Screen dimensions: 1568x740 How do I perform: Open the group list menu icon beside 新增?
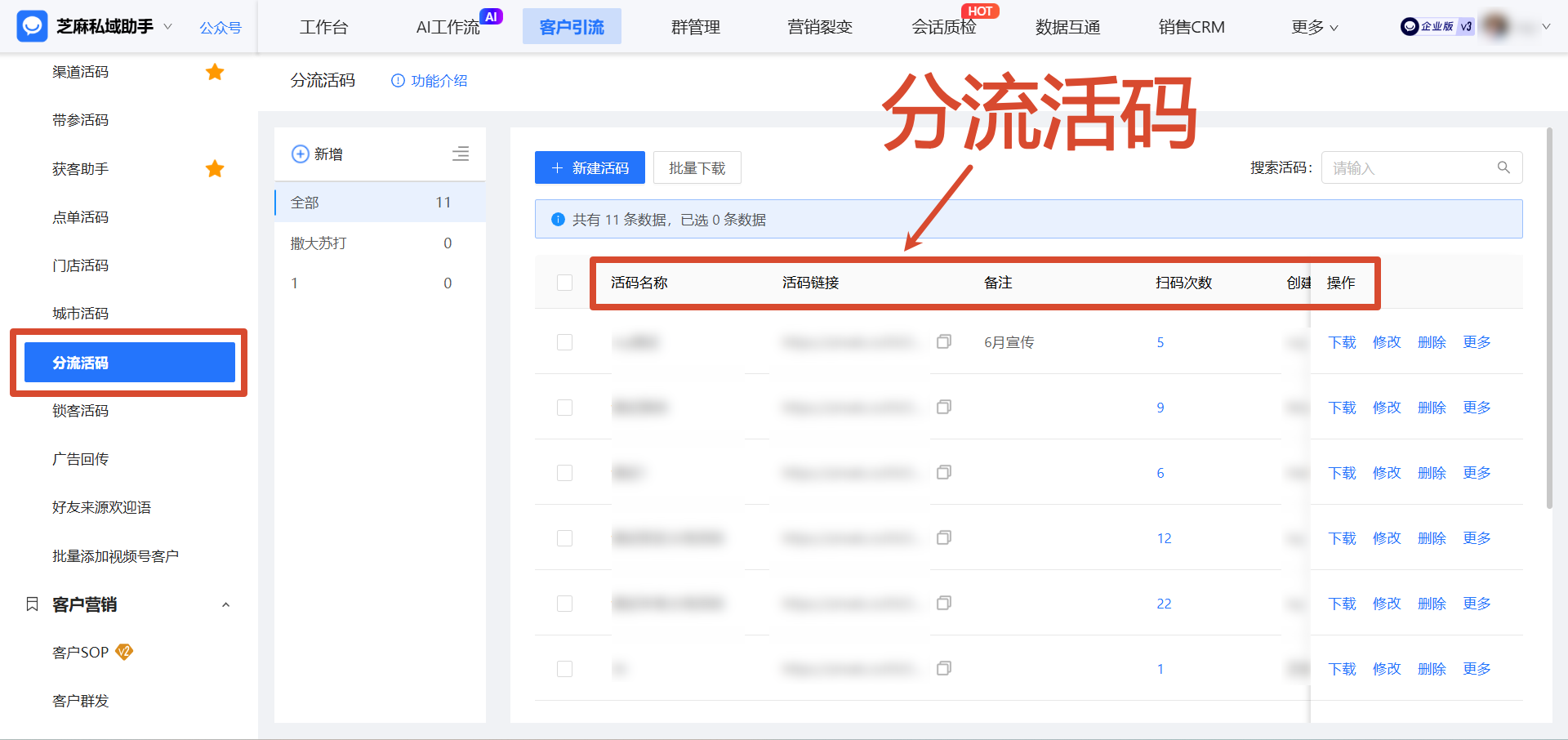coord(461,154)
